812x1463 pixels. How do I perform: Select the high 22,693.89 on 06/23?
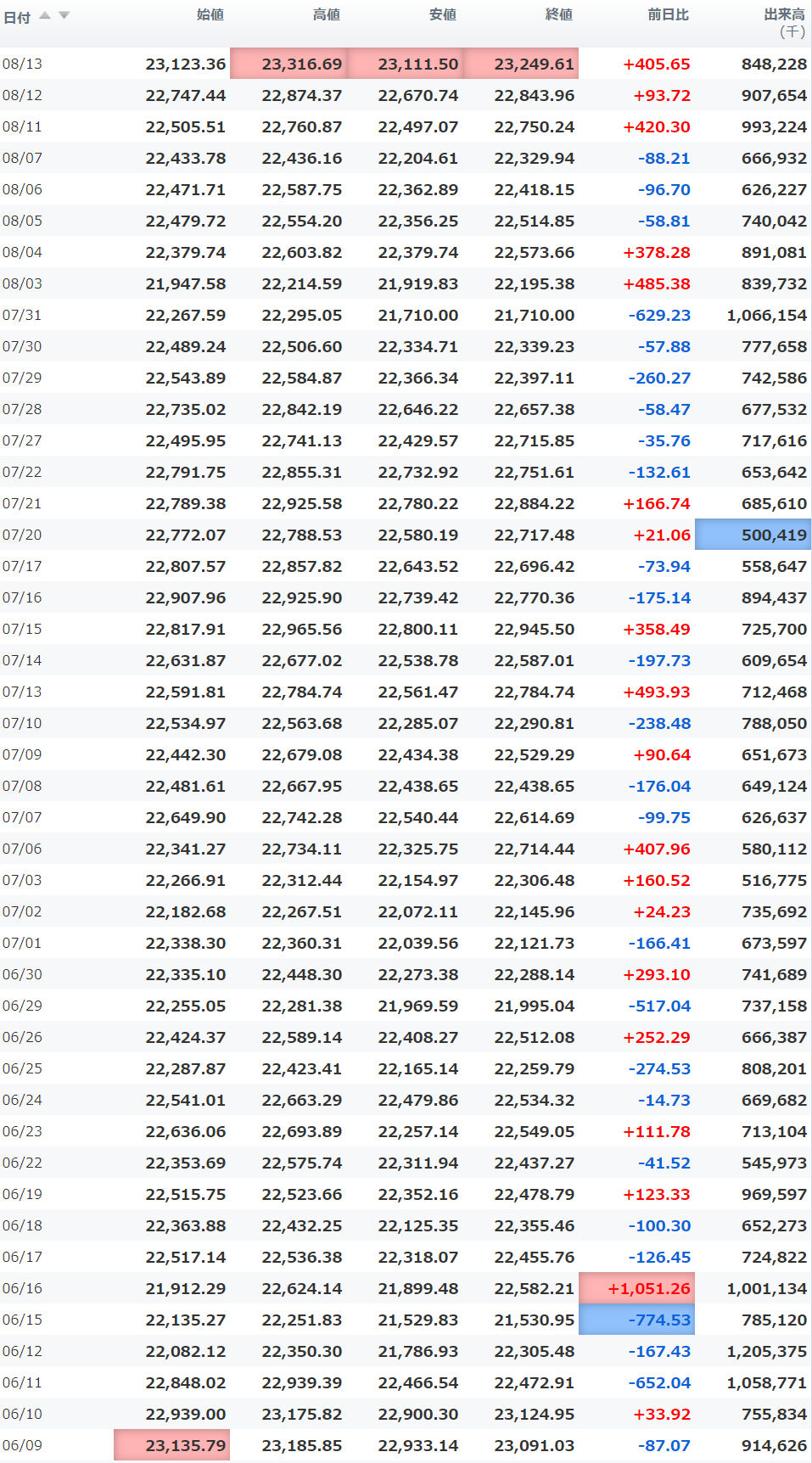coord(302,1131)
